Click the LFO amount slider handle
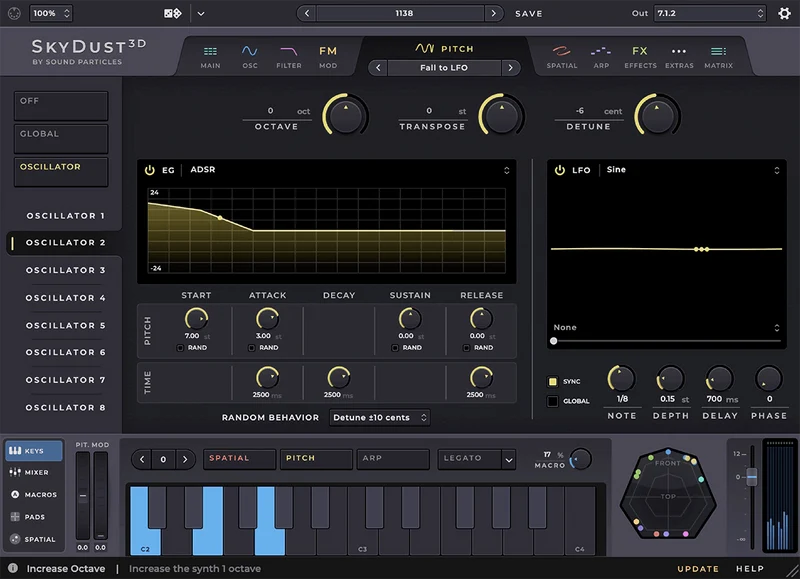This screenshot has width=800, height=579. pyautogui.click(x=554, y=341)
